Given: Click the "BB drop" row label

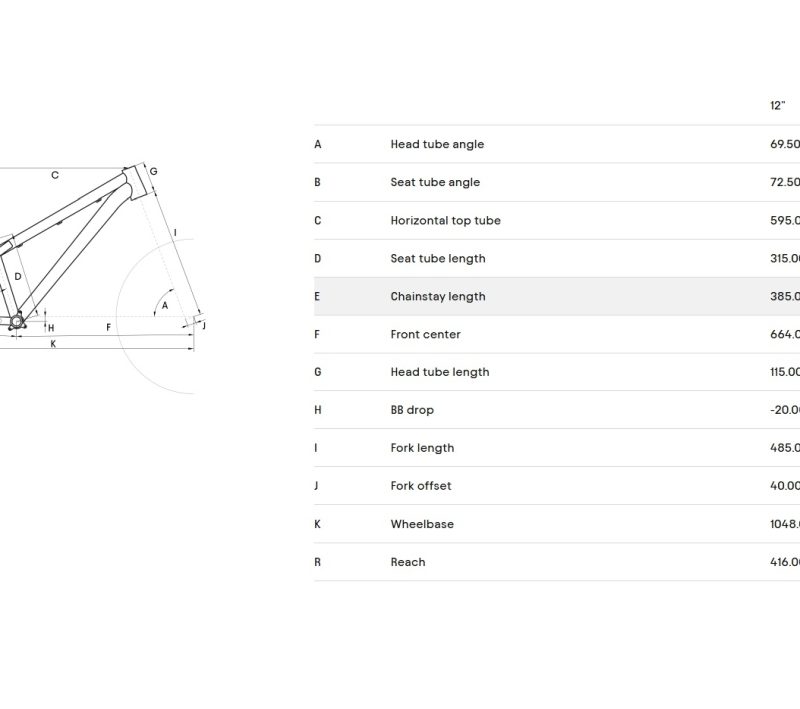Looking at the screenshot, I should (x=412, y=410).
